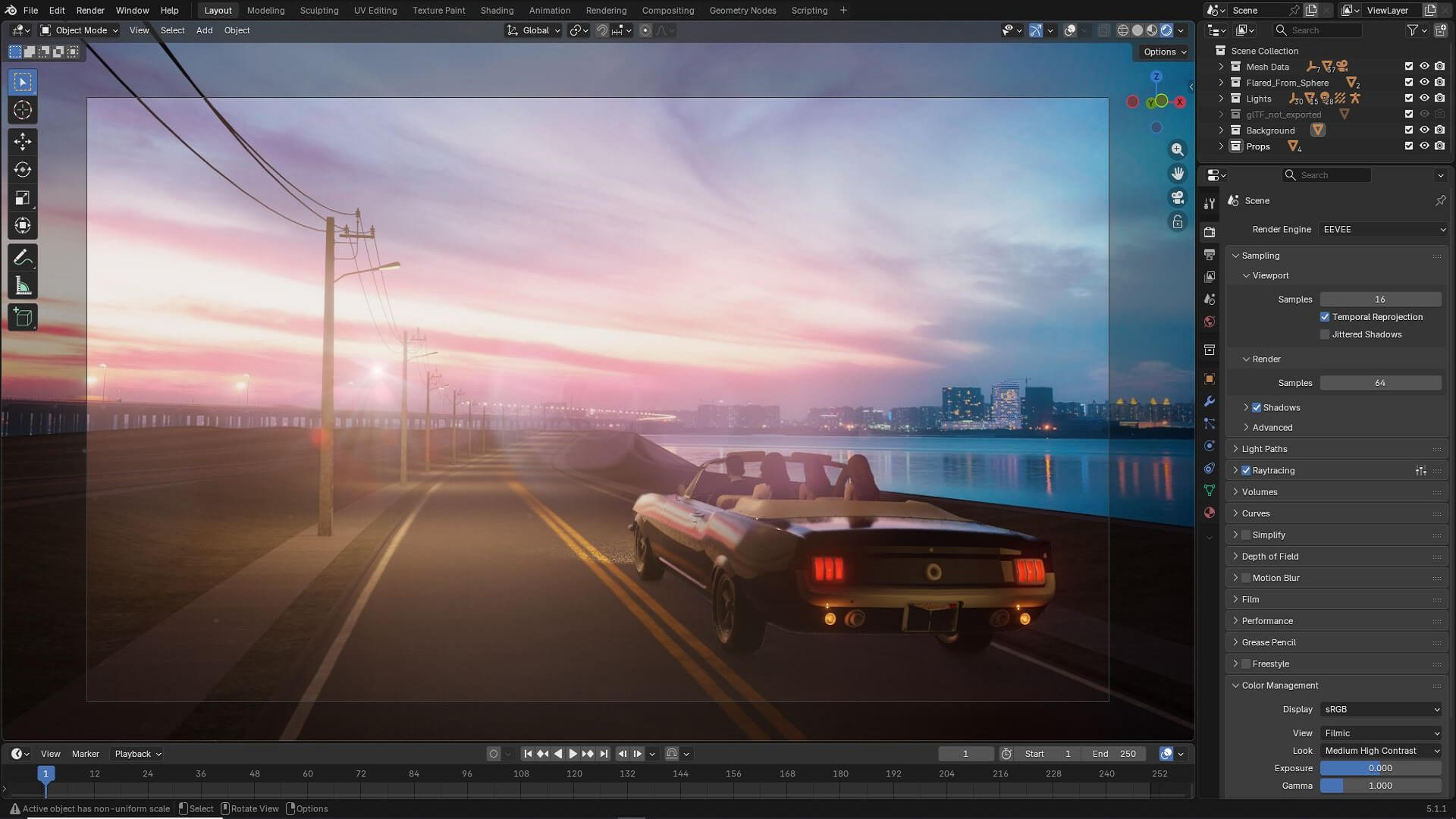Select the Add Cube tool
The width and height of the screenshot is (1456, 819).
(x=23, y=318)
